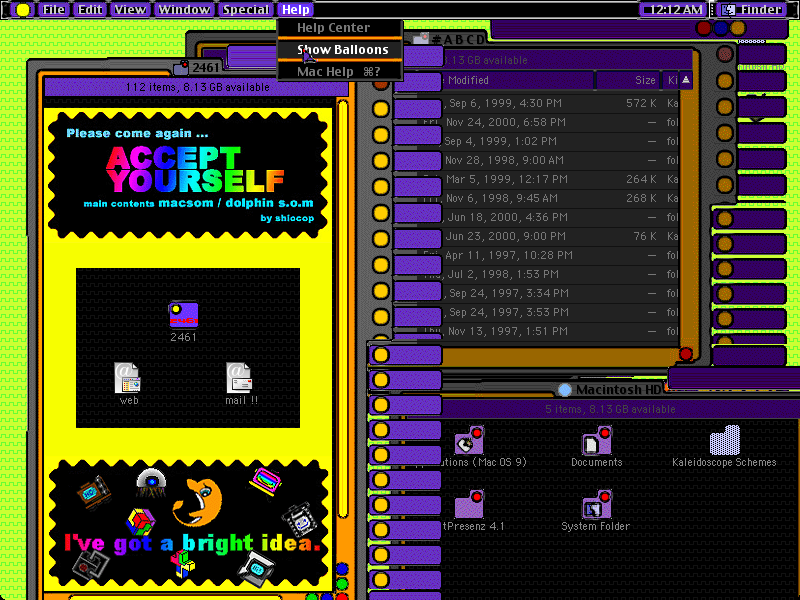Select row modified Mar 5, 1999, 12:17 PM
This screenshot has height=600, width=800.
(x=561, y=179)
